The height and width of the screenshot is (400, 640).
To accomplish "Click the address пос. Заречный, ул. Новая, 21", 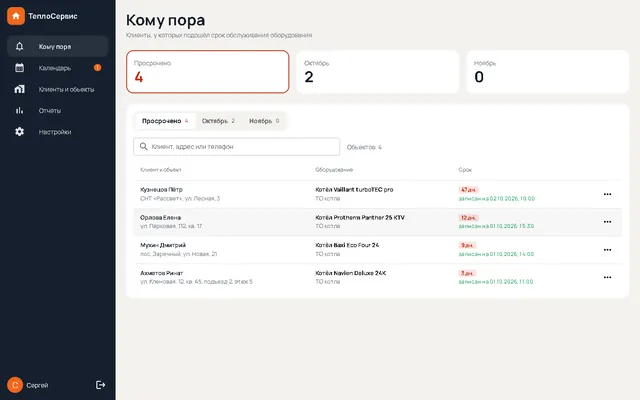I will [178, 254].
